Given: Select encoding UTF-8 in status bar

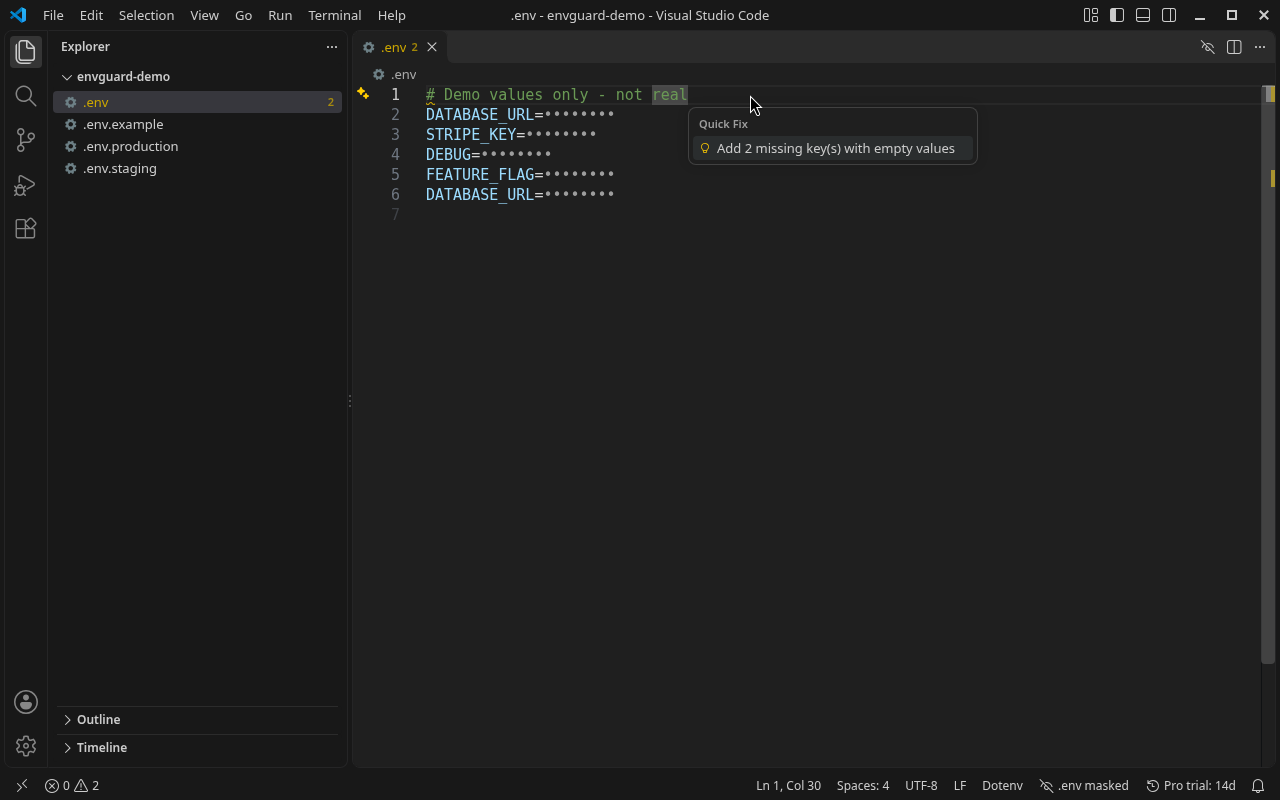Looking at the screenshot, I should click(921, 786).
